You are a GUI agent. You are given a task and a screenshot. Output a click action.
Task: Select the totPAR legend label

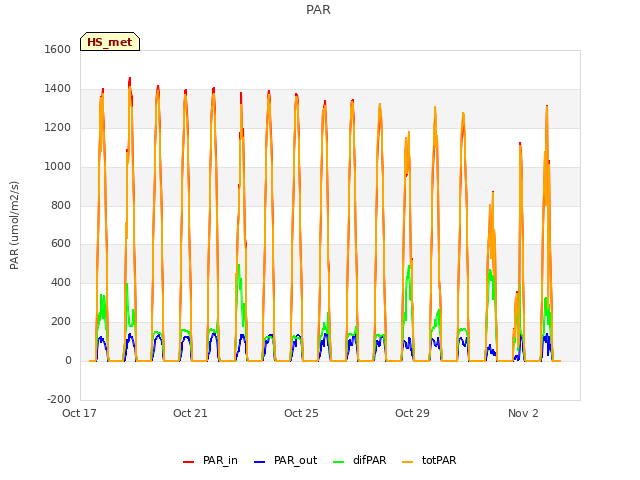point(439,460)
